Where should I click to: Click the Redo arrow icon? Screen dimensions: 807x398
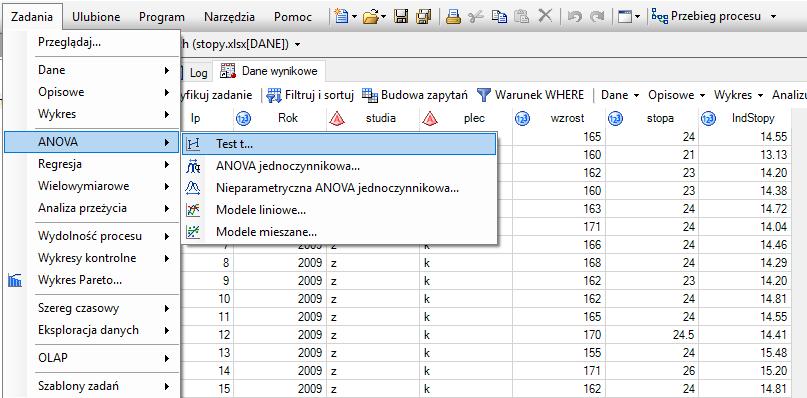(x=597, y=17)
